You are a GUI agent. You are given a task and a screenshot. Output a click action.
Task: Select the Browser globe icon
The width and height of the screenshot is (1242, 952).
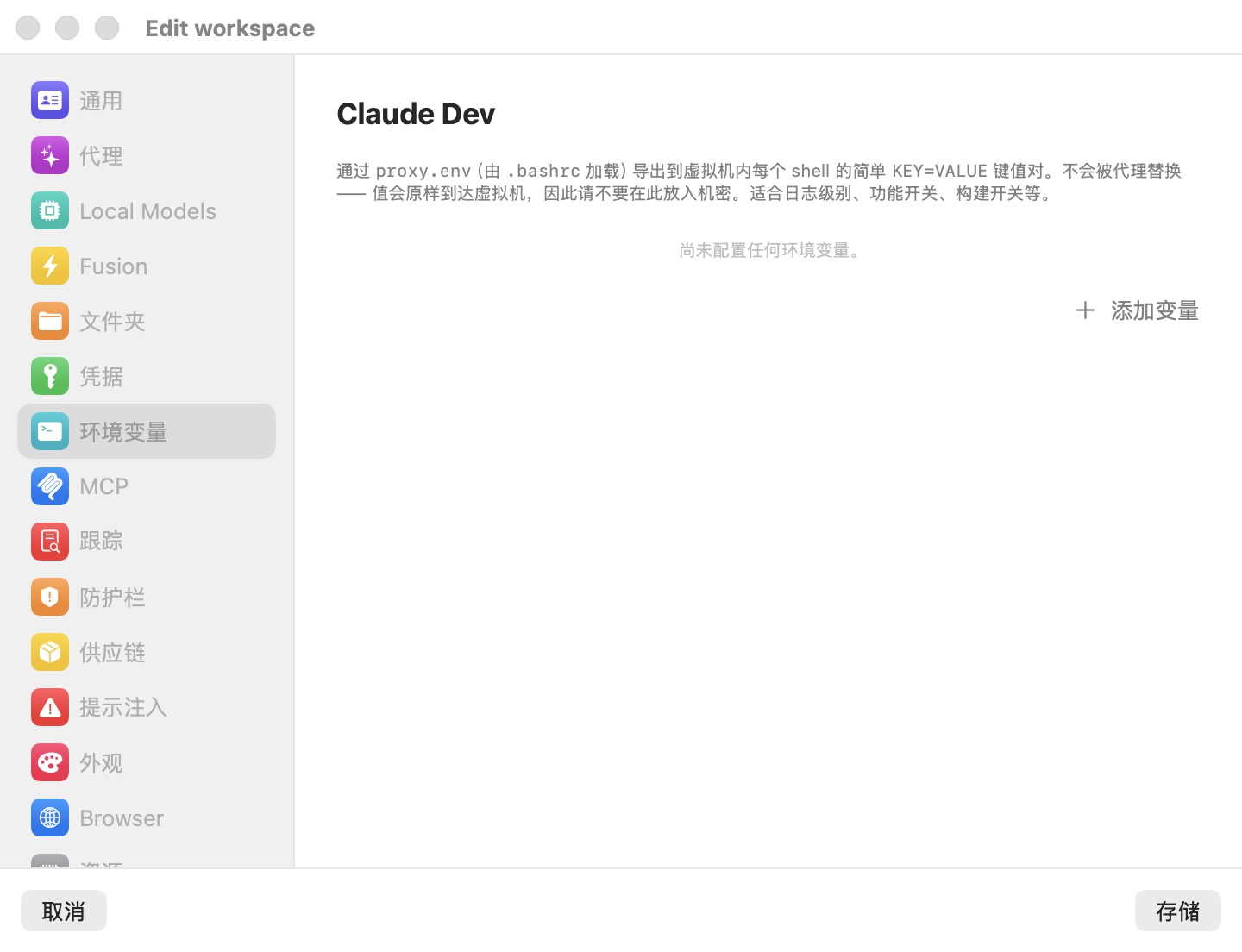click(50, 817)
